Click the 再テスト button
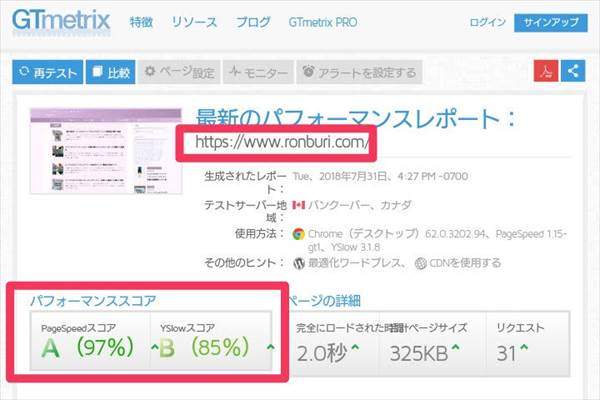Screen dimensions: 600x400 pyautogui.click(x=47, y=72)
